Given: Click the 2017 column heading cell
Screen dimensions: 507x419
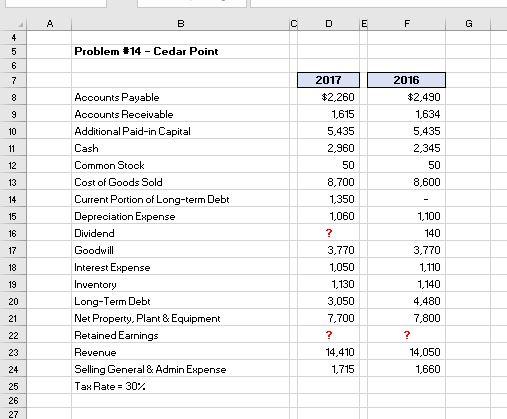Looking at the screenshot, I should (328, 80).
